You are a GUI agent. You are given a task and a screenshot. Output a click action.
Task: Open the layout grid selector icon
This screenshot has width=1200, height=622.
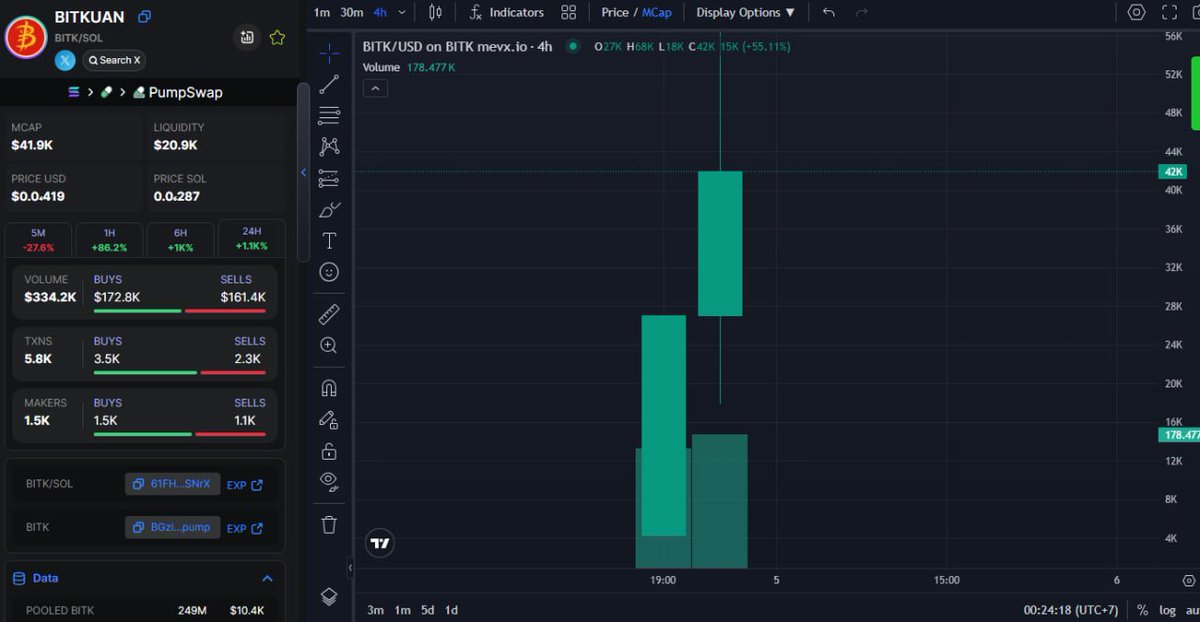(569, 12)
